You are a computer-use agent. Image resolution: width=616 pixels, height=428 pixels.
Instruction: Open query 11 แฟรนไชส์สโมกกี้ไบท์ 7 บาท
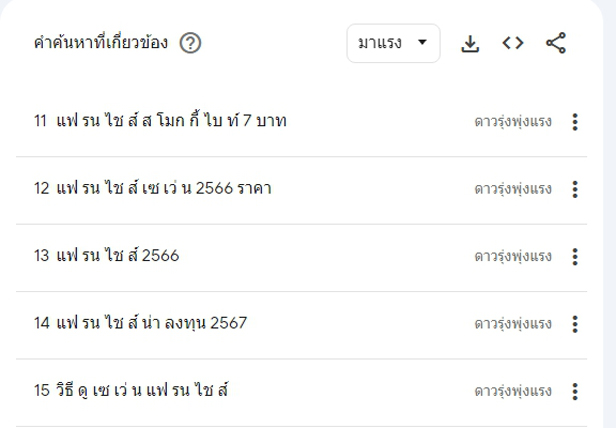pos(160,121)
